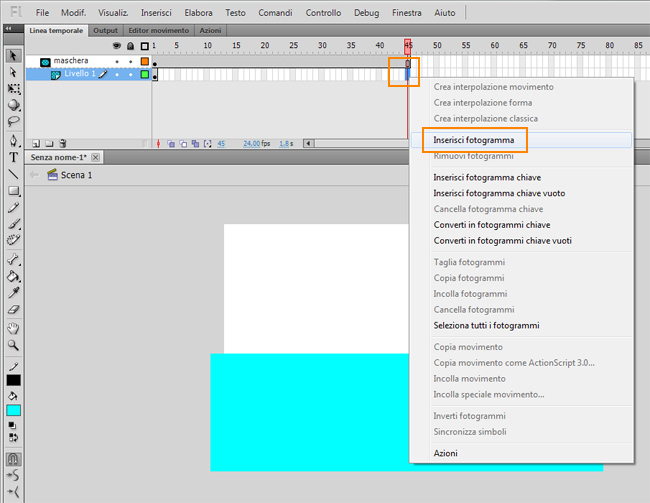The image size is (650, 503).
Task: Click the Smooth option icon
Action: pyautogui.click(x=13, y=475)
